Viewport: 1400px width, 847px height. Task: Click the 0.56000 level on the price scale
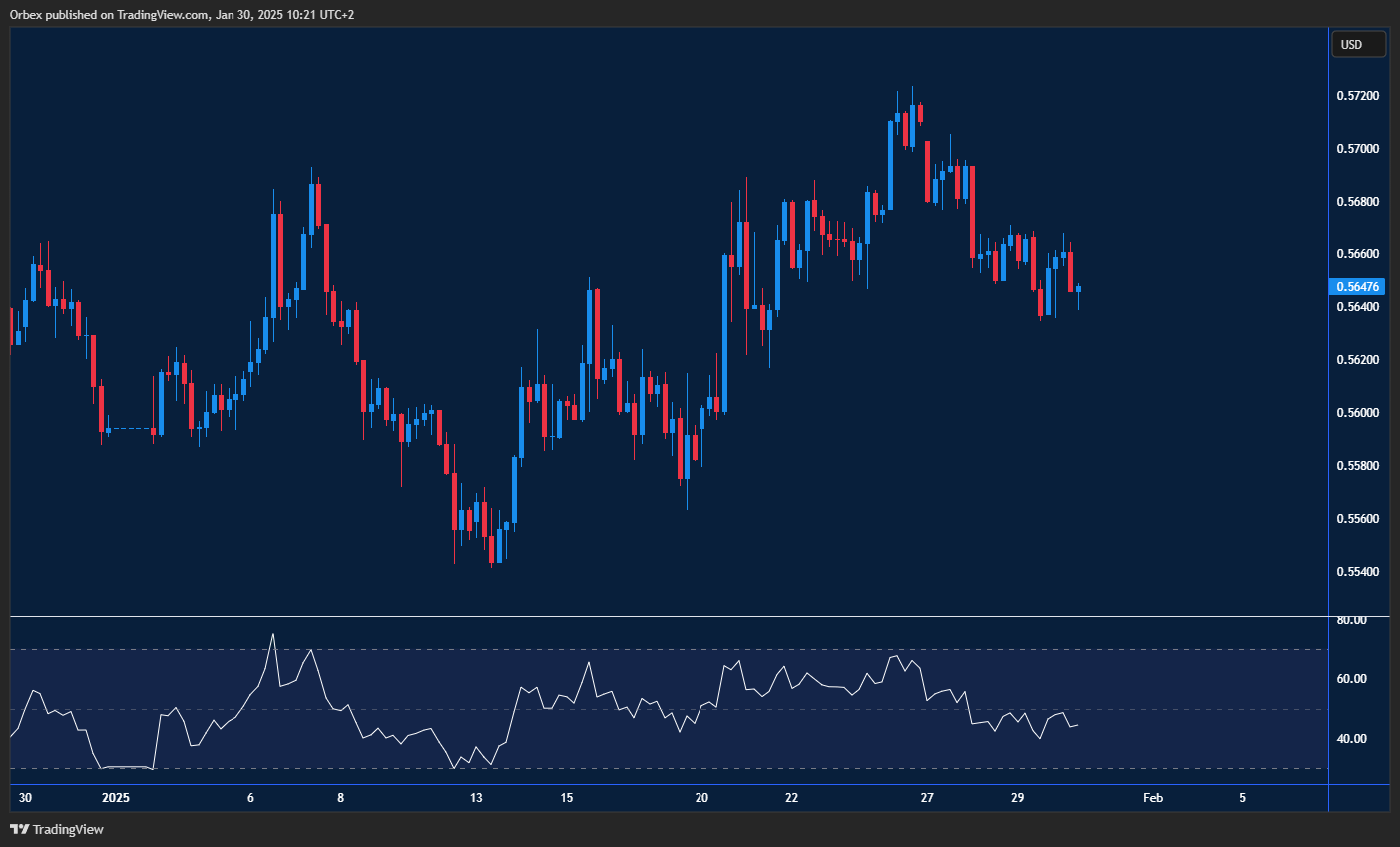pos(1358,413)
